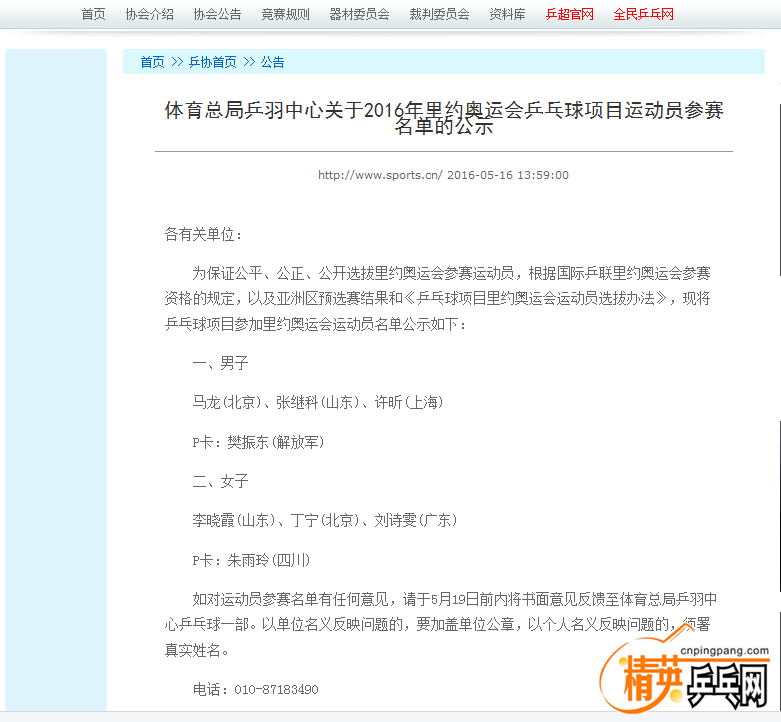Click 资料库 in the navigation bar
Image resolution: width=781 pixels, height=722 pixels.
click(x=507, y=14)
